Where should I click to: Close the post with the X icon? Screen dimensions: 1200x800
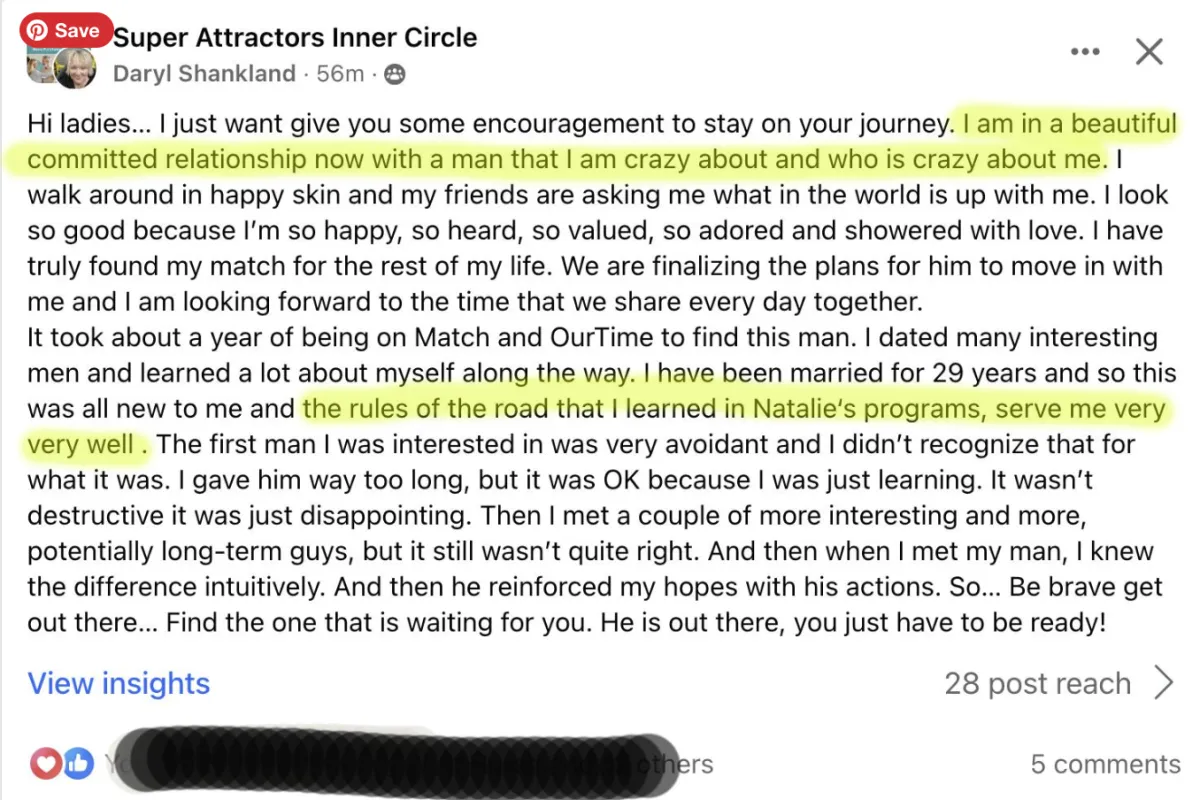coord(1150,51)
